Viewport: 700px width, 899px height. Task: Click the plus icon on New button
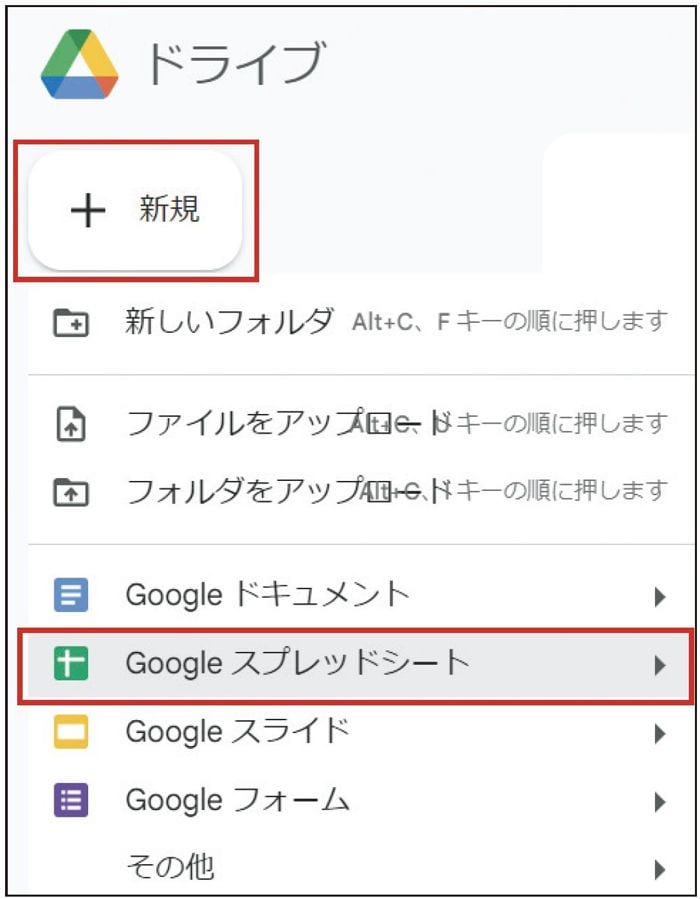click(88, 210)
